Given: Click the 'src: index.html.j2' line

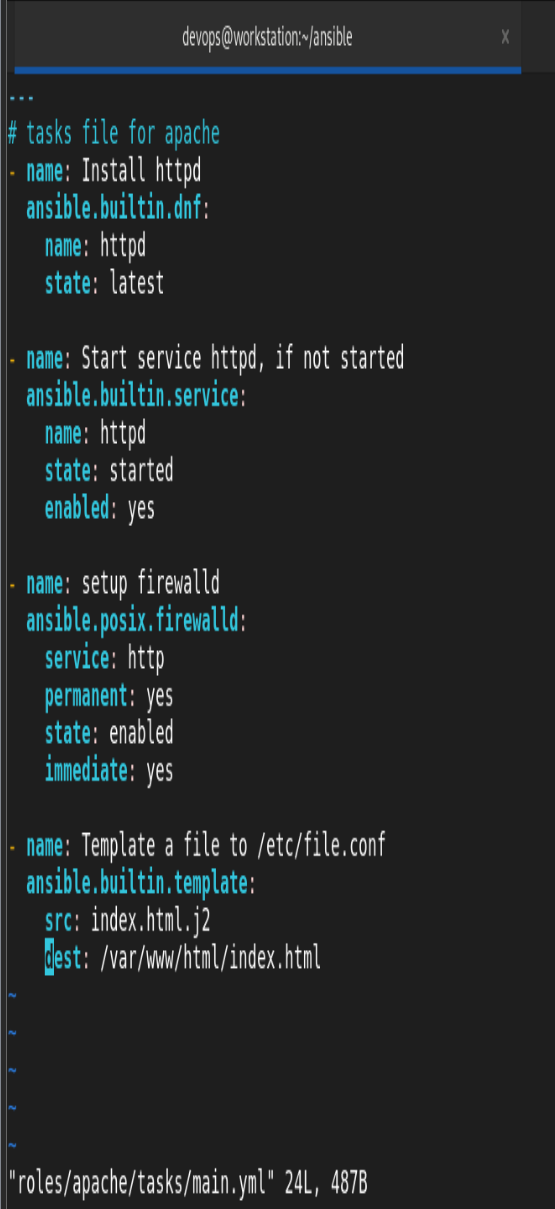Looking at the screenshot, I should coord(127,921).
